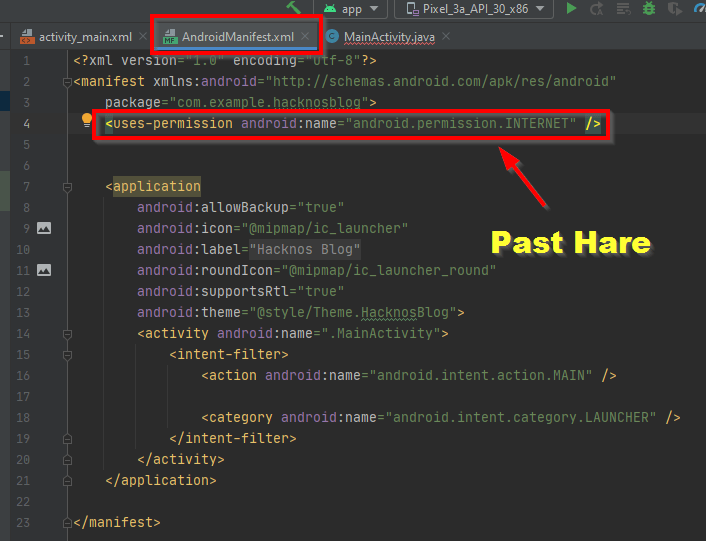Click the Apply Code Changes icon
Image resolution: width=706 pixels, height=541 pixels.
[x=623, y=9]
